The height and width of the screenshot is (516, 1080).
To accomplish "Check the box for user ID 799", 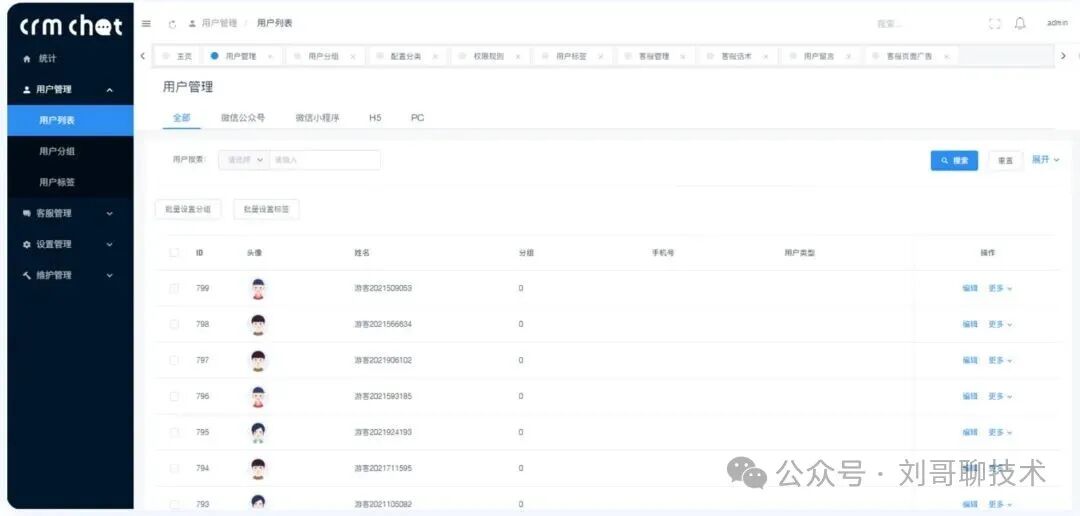I will (x=174, y=289).
